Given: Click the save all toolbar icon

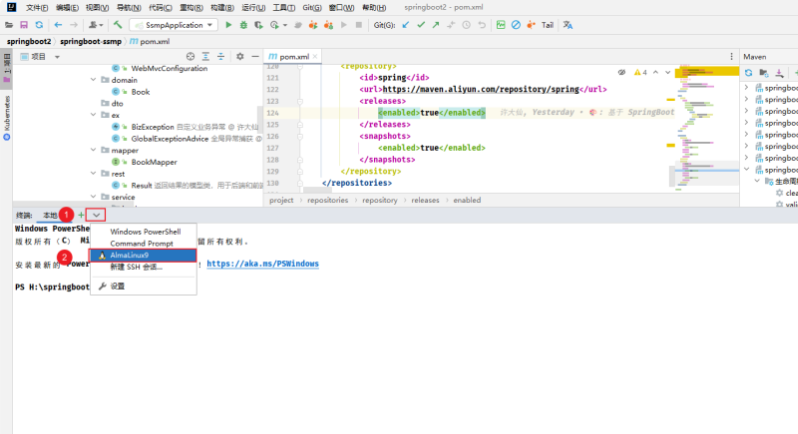Looking at the screenshot, I should (24, 24).
